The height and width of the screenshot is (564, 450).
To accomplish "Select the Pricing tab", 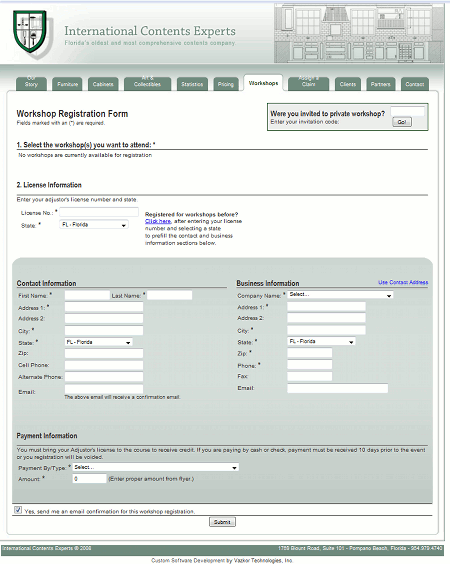I will (x=226, y=84).
